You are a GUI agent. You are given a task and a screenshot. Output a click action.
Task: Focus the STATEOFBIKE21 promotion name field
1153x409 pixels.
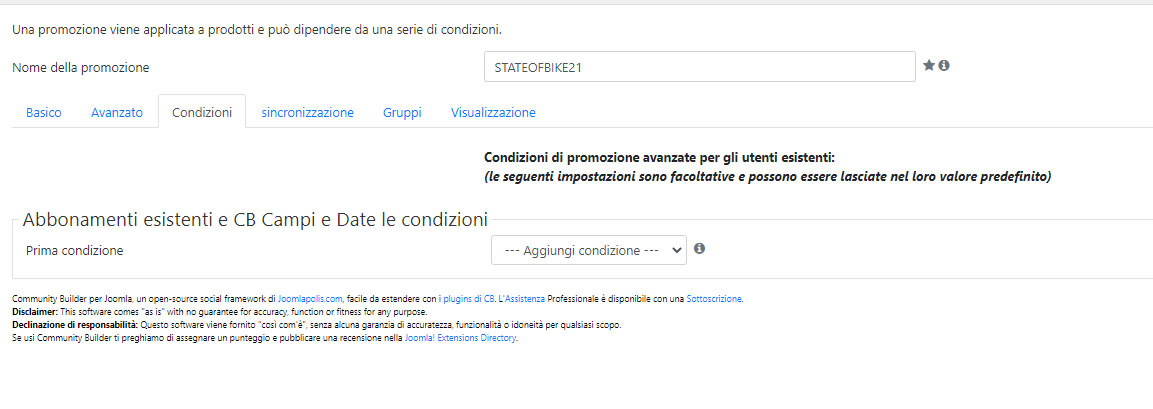click(x=700, y=66)
